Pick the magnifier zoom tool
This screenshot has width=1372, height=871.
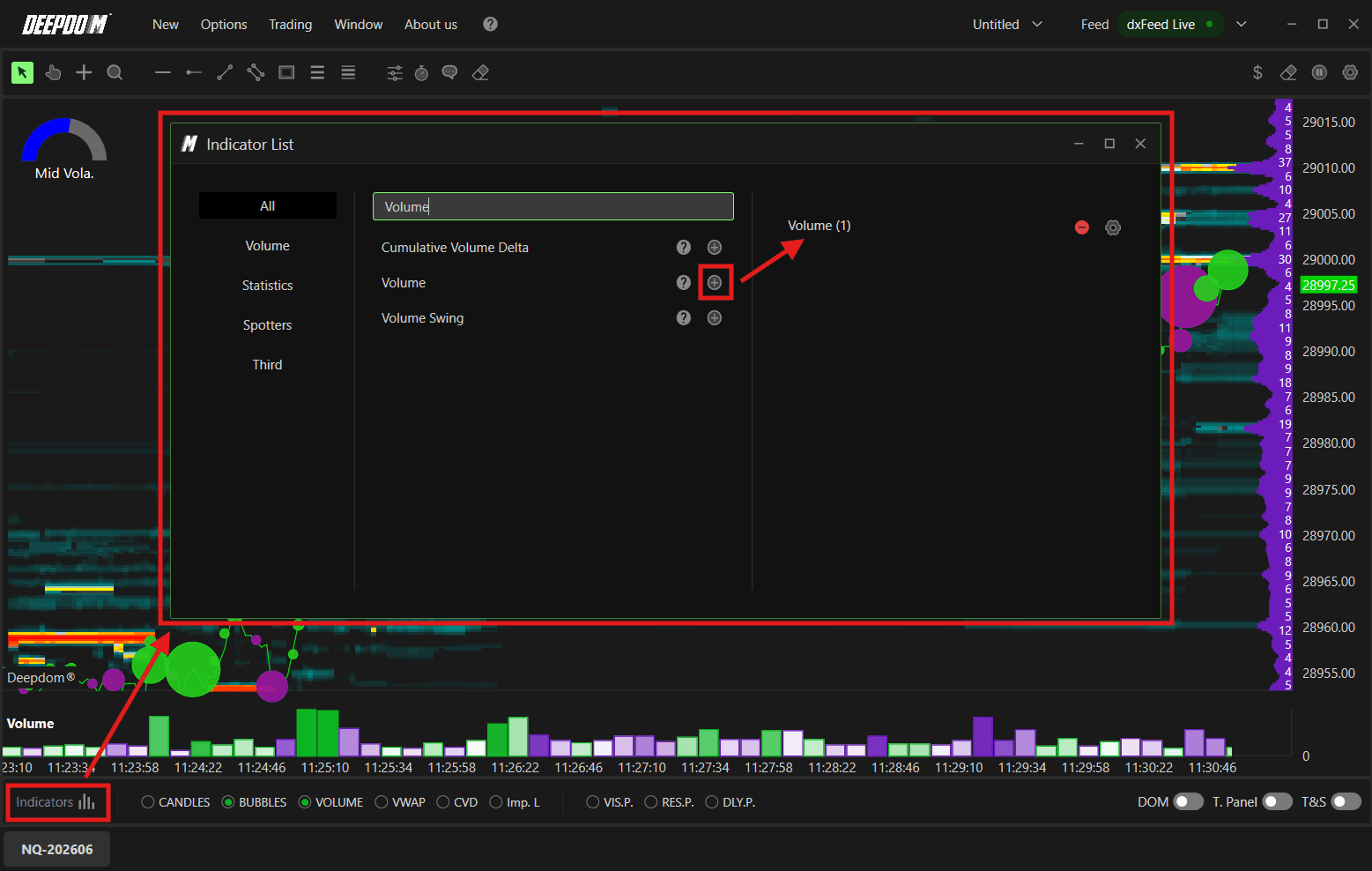pos(115,72)
